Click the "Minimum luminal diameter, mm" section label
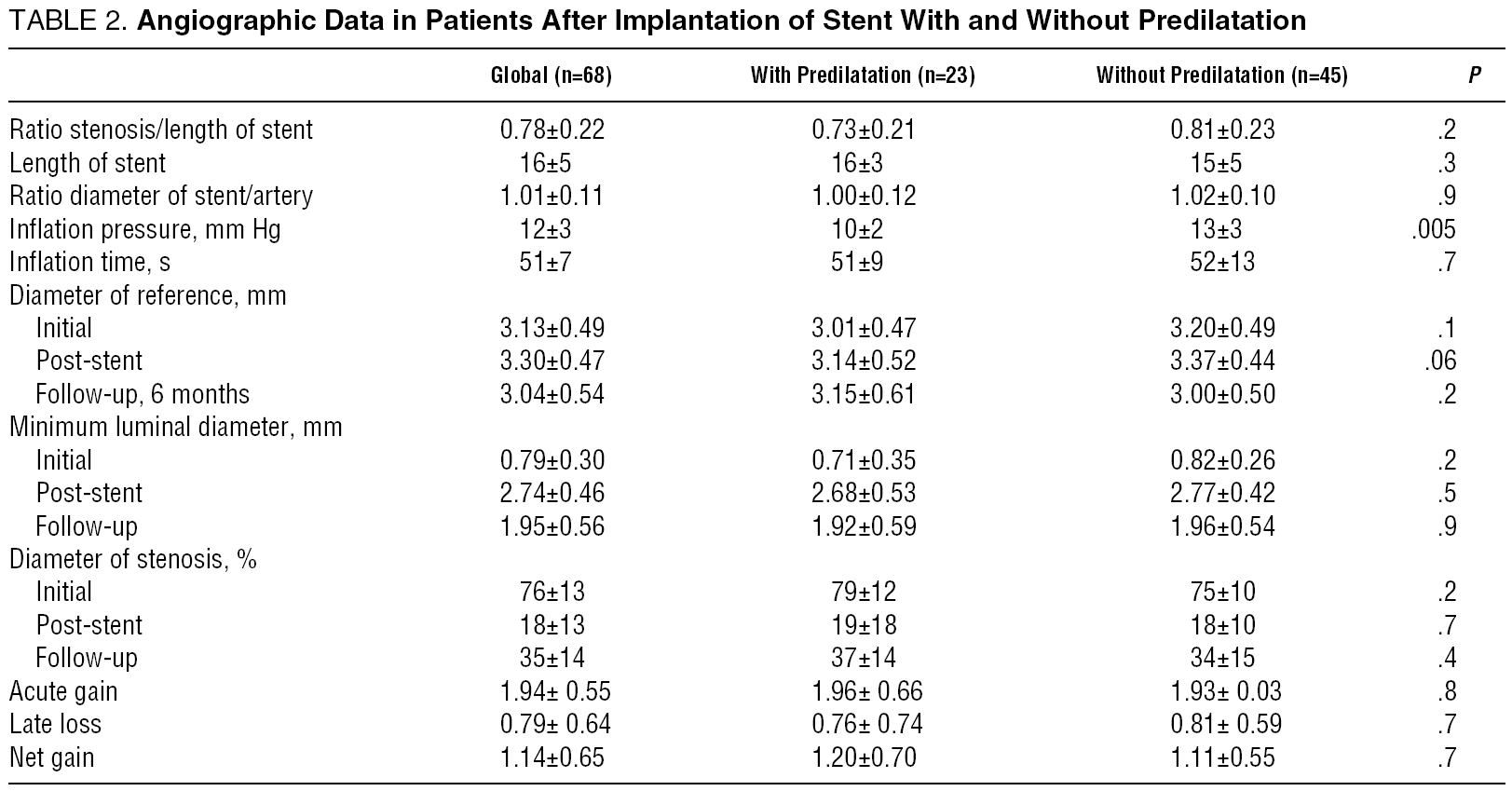The width and height of the screenshot is (1512, 791). 176,427
